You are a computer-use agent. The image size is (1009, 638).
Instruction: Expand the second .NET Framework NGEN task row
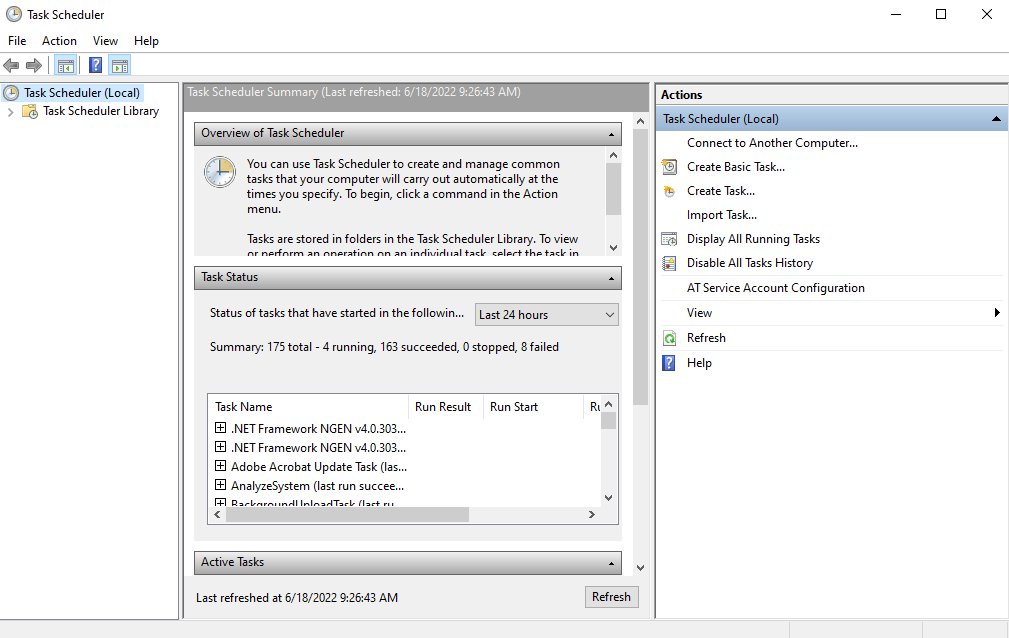tap(220, 447)
